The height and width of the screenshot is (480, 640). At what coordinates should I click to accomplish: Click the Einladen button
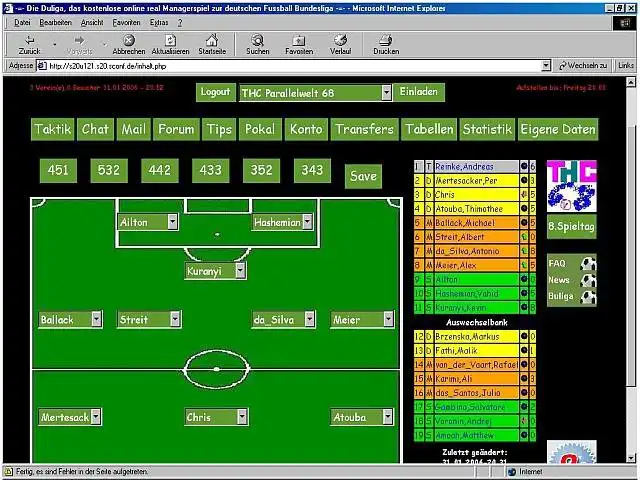coord(419,92)
